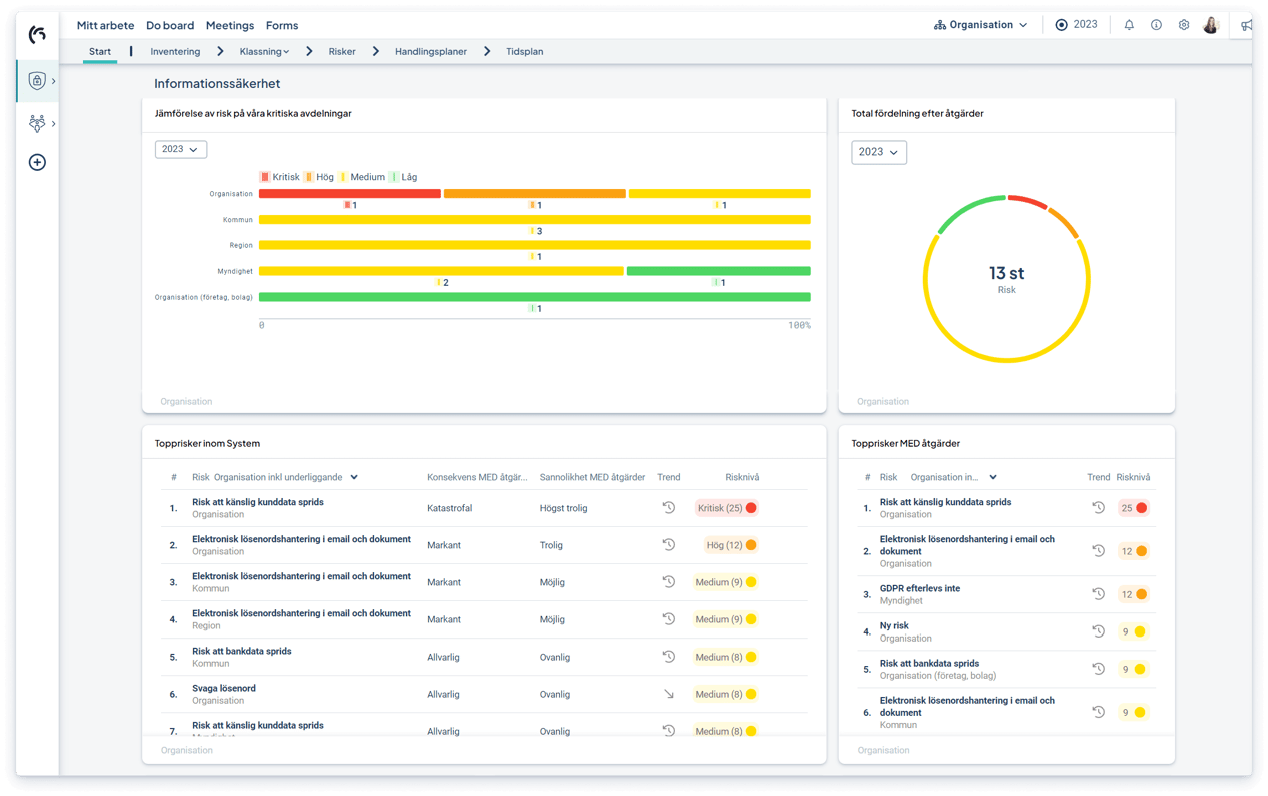Click history trend icon for GDPR efterlevs inte
1268x796 pixels.
coord(1098,594)
